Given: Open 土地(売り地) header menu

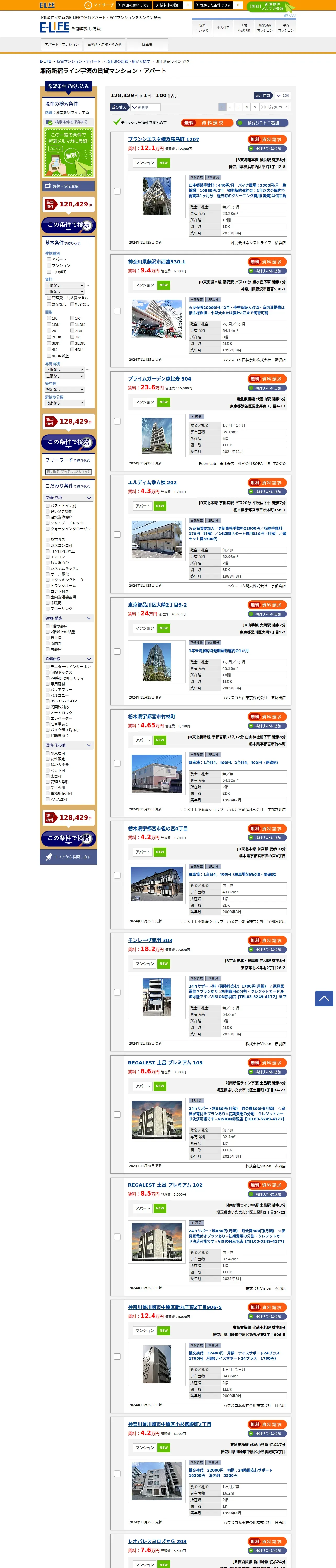Looking at the screenshot, I should click(244, 27).
